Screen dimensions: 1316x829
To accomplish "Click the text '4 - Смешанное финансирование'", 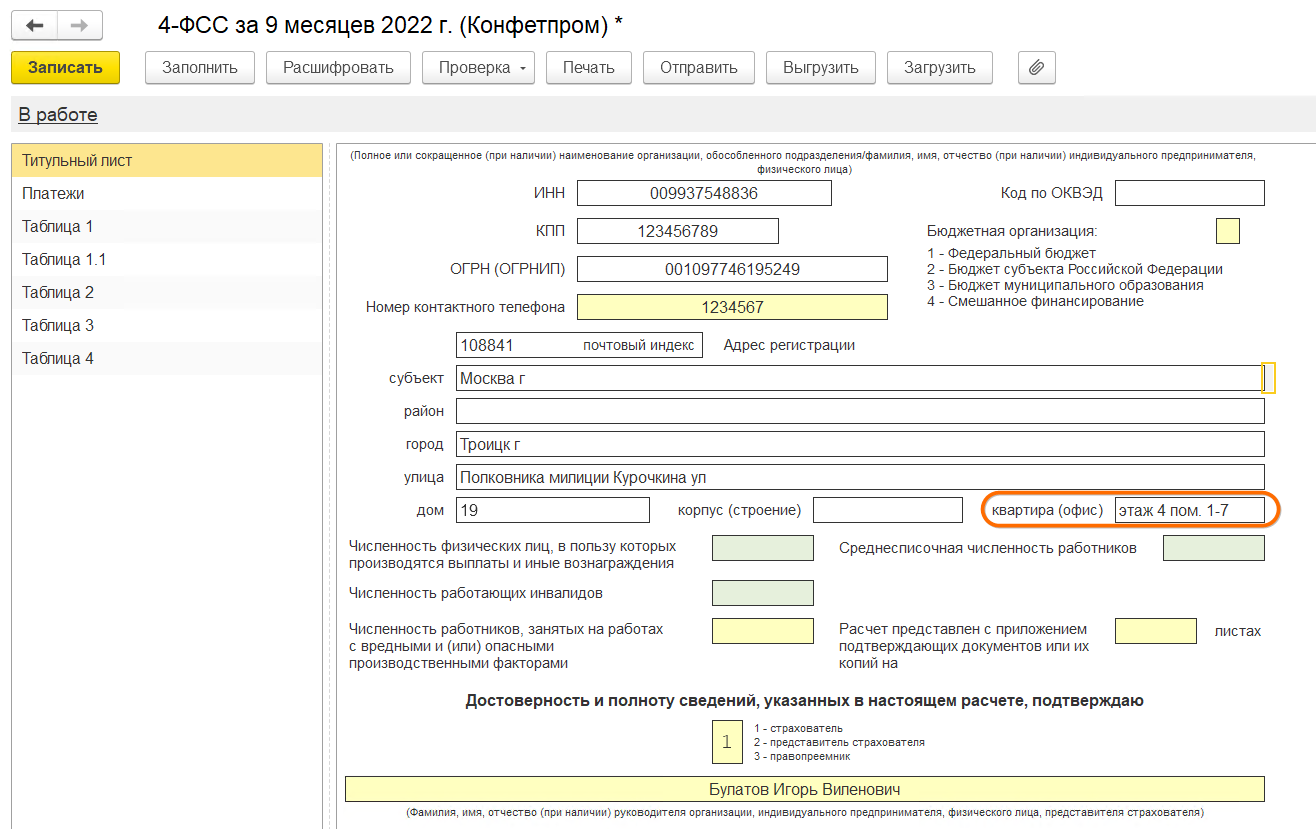I will point(1035,301).
